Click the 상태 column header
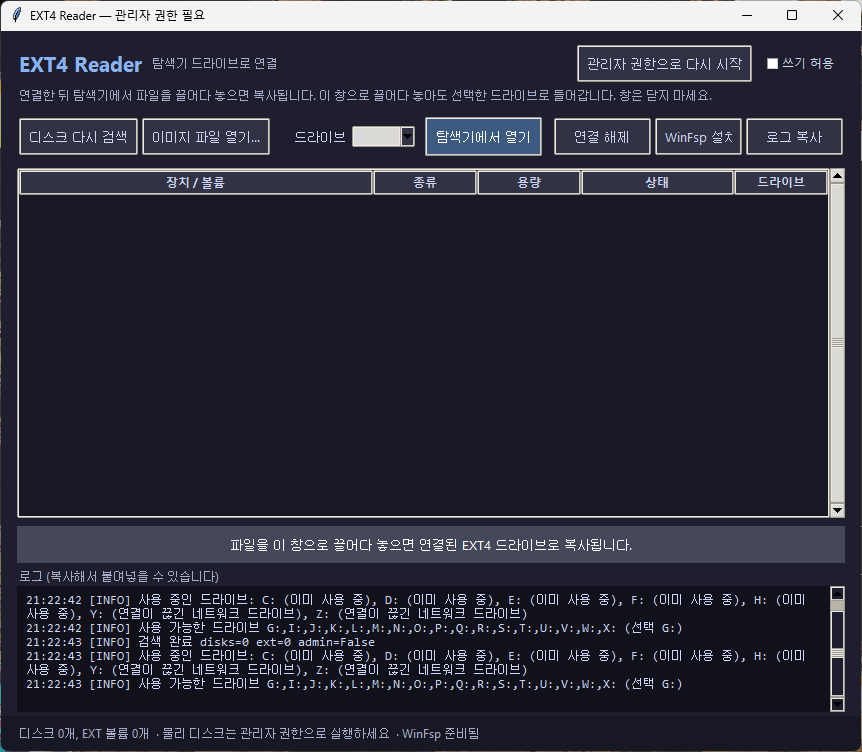This screenshot has height=752, width=862. point(657,183)
